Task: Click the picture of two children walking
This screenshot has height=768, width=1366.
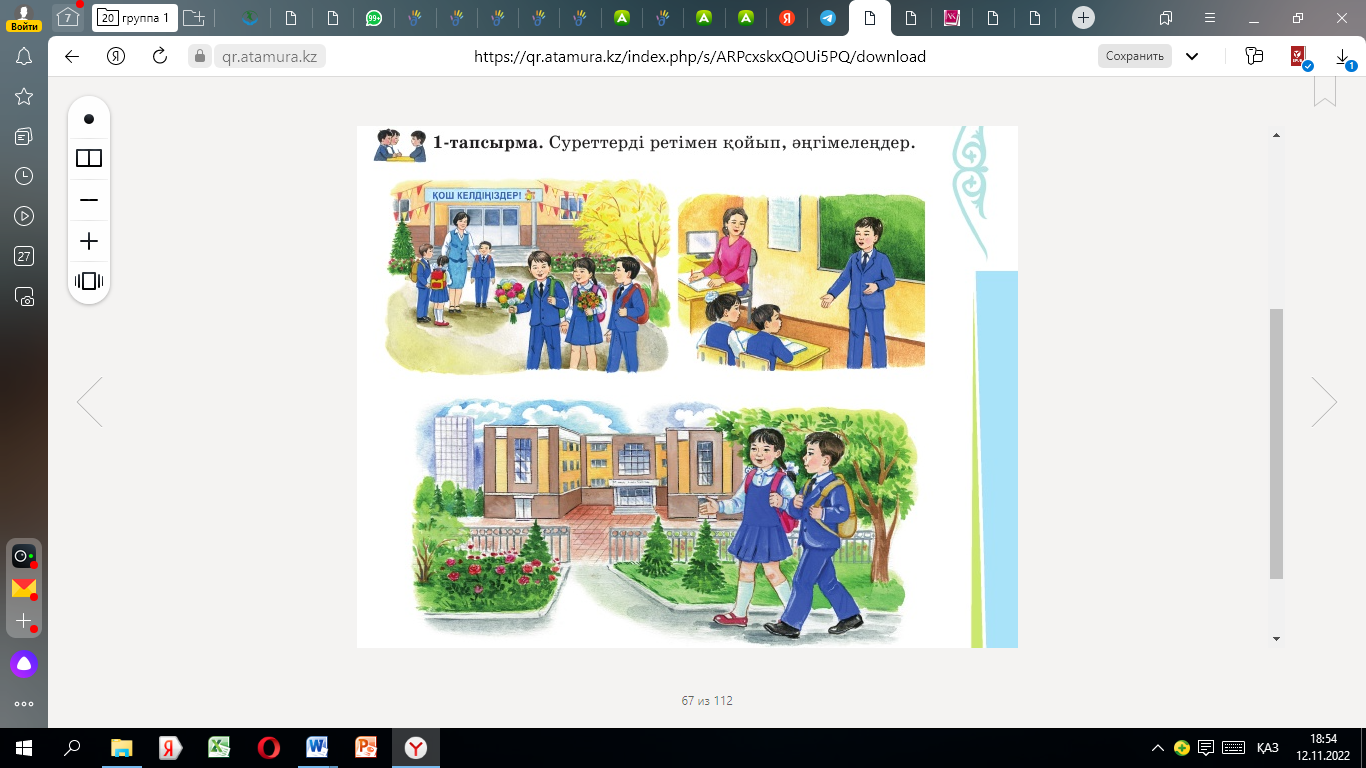Action: tap(664, 520)
